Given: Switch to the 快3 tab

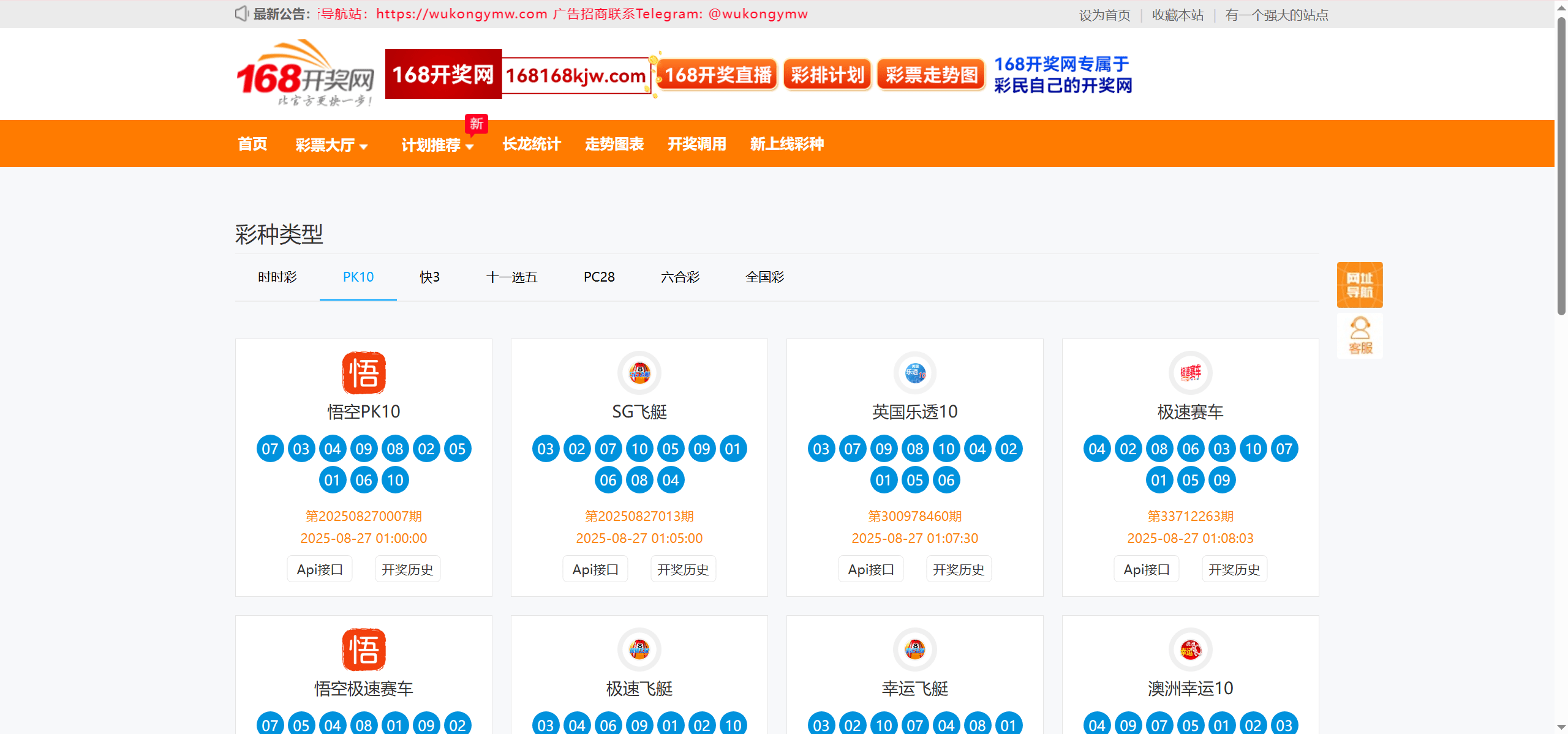Looking at the screenshot, I should click(429, 277).
